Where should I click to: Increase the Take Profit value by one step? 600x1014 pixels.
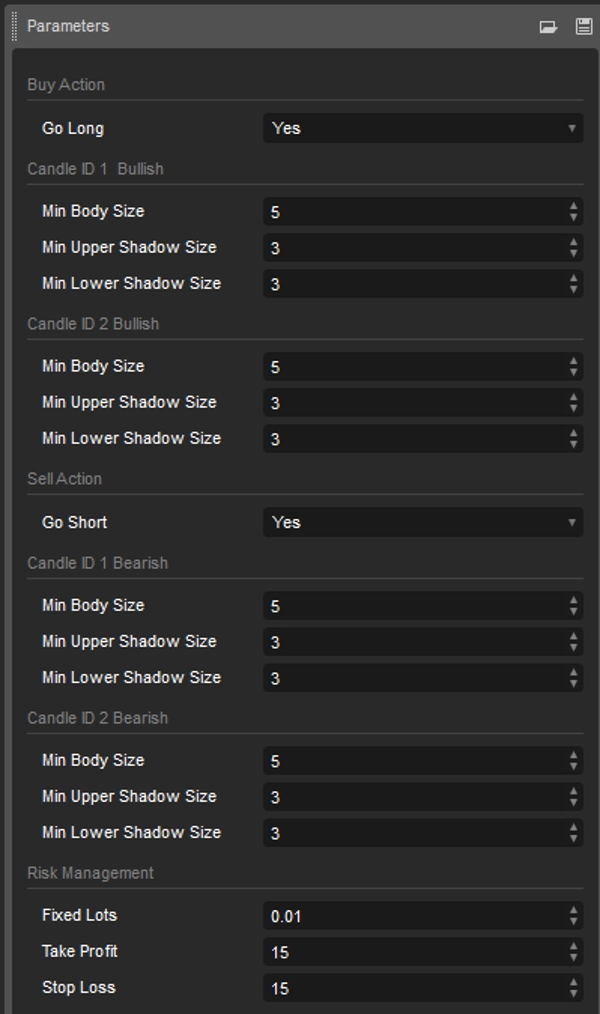(574, 946)
